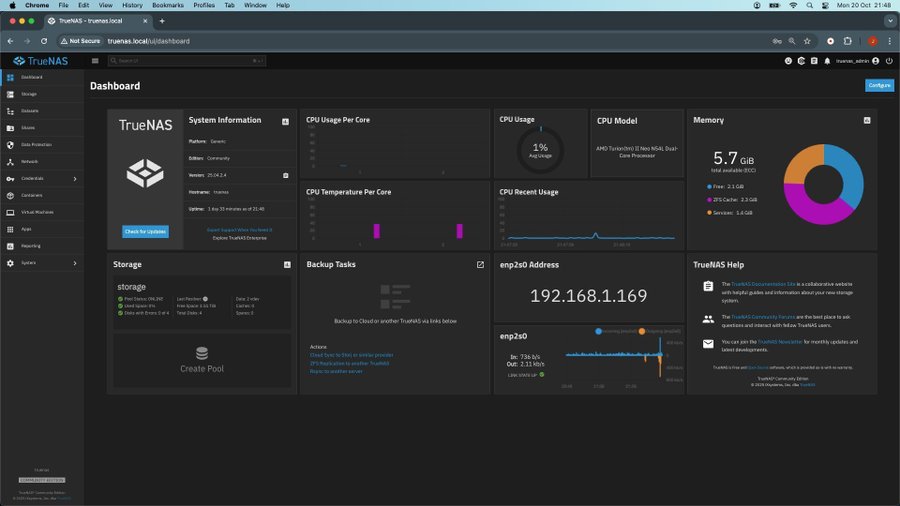Open Storage from the sidebar
The height and width of the screenshot is (506, 900).
point(29,94)
